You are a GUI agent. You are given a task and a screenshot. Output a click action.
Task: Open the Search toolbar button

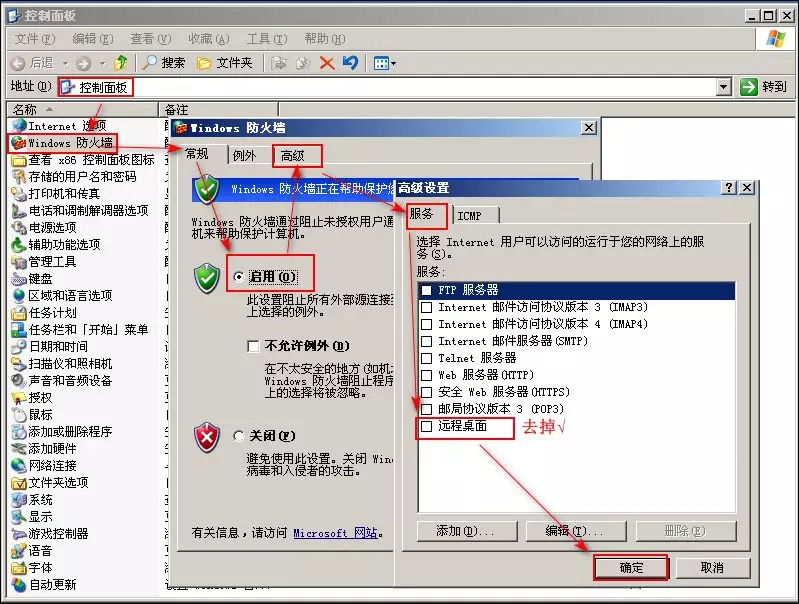pyautogui.click(x=163, y=63)
